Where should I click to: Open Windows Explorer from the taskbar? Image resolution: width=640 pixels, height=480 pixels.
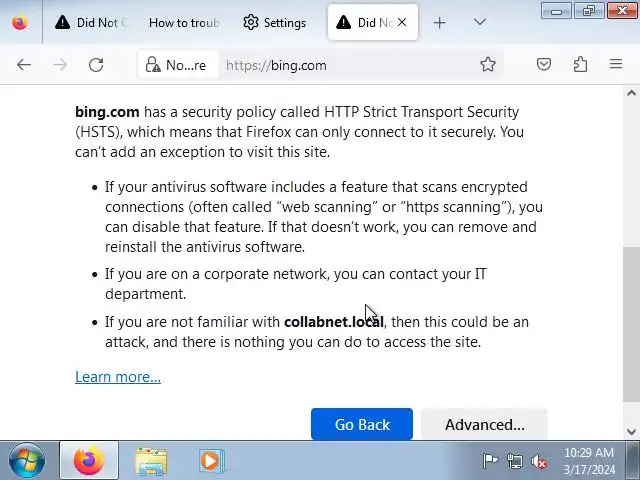[x=151, y=461]
